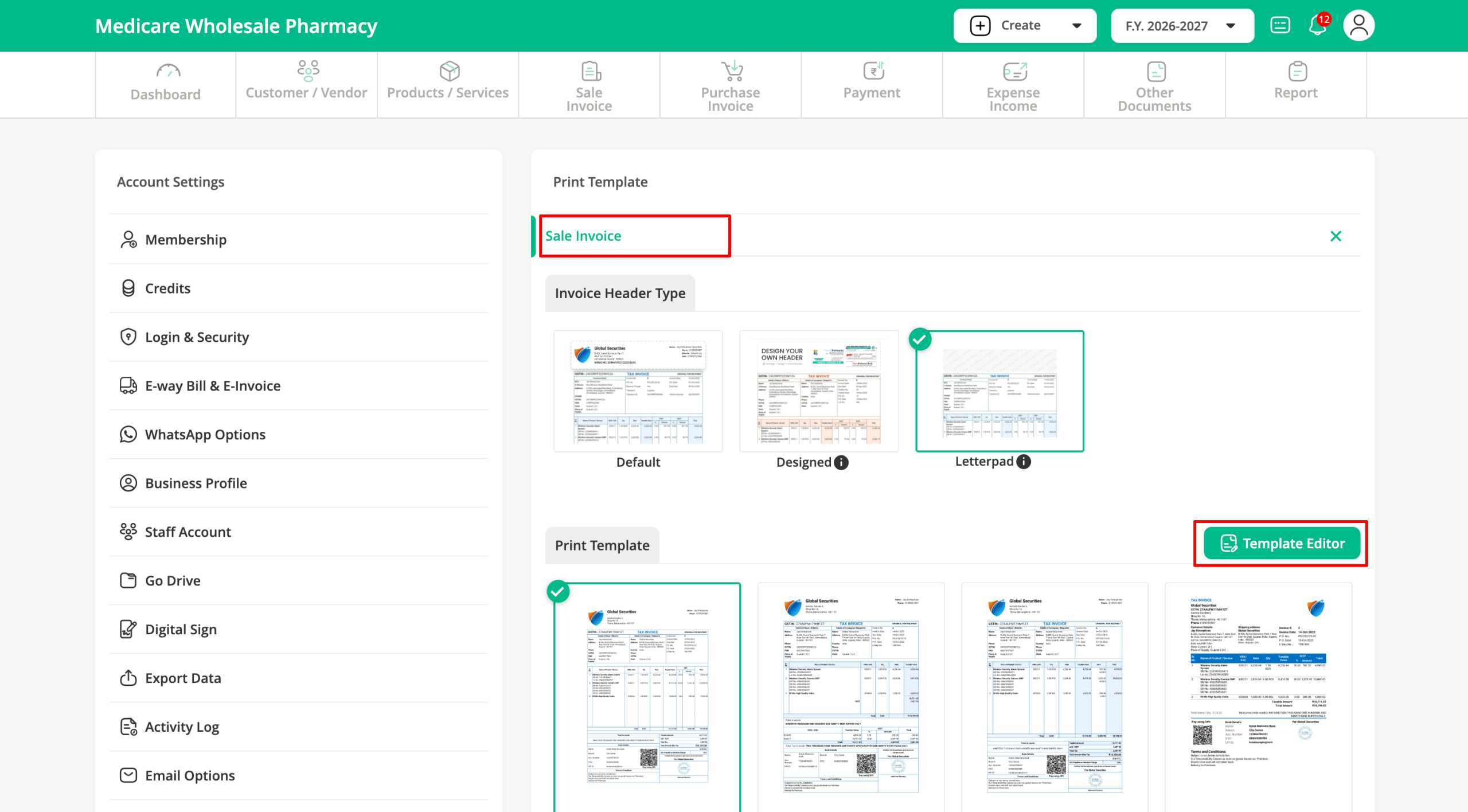The image size is (1468, 812).
Task: Open the Dashboard gauge icon
Action: point(168,71)
